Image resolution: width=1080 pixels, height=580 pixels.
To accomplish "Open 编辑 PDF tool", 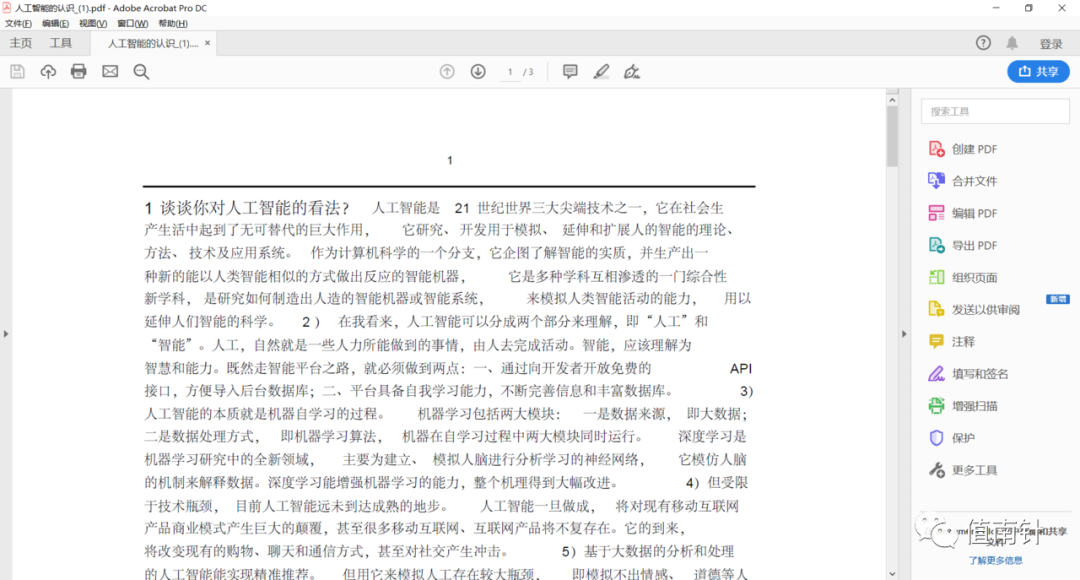I will [x=963, y=213].
